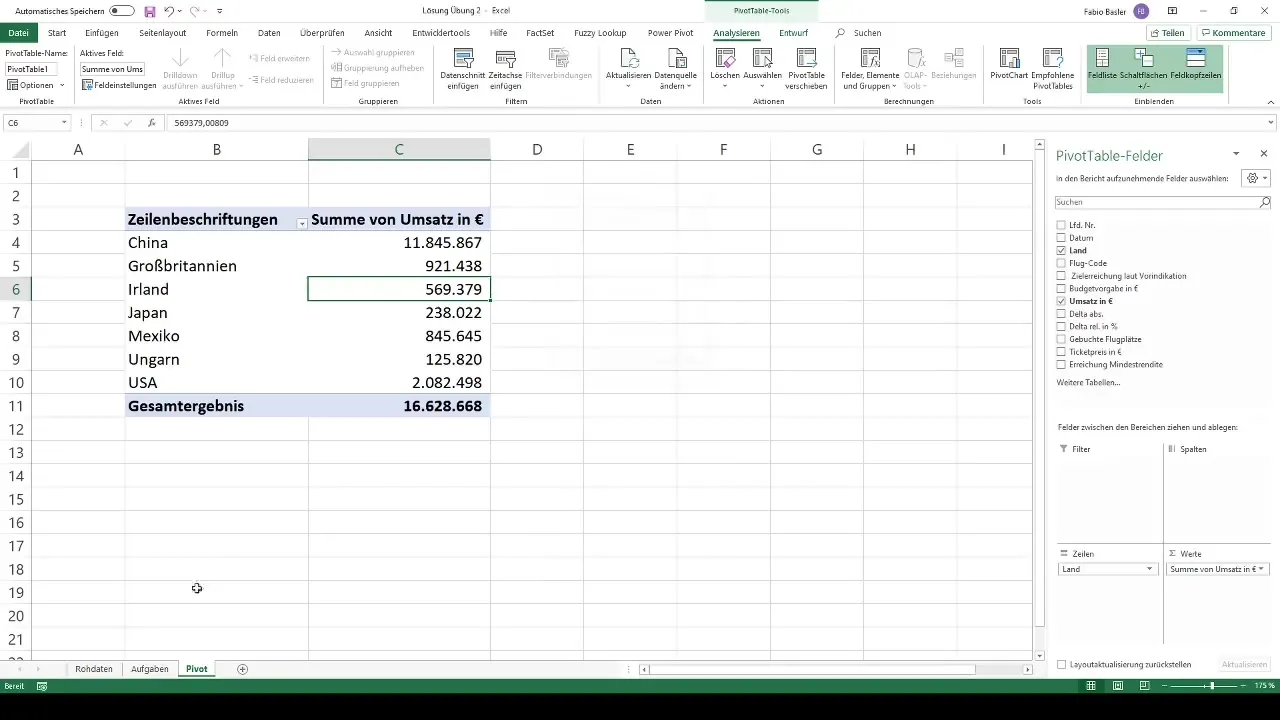This screenshot has height=720, width=1280.
Task: Check Layoutaktualisierung zurückstellen
Action: [x=1061, y=664]
